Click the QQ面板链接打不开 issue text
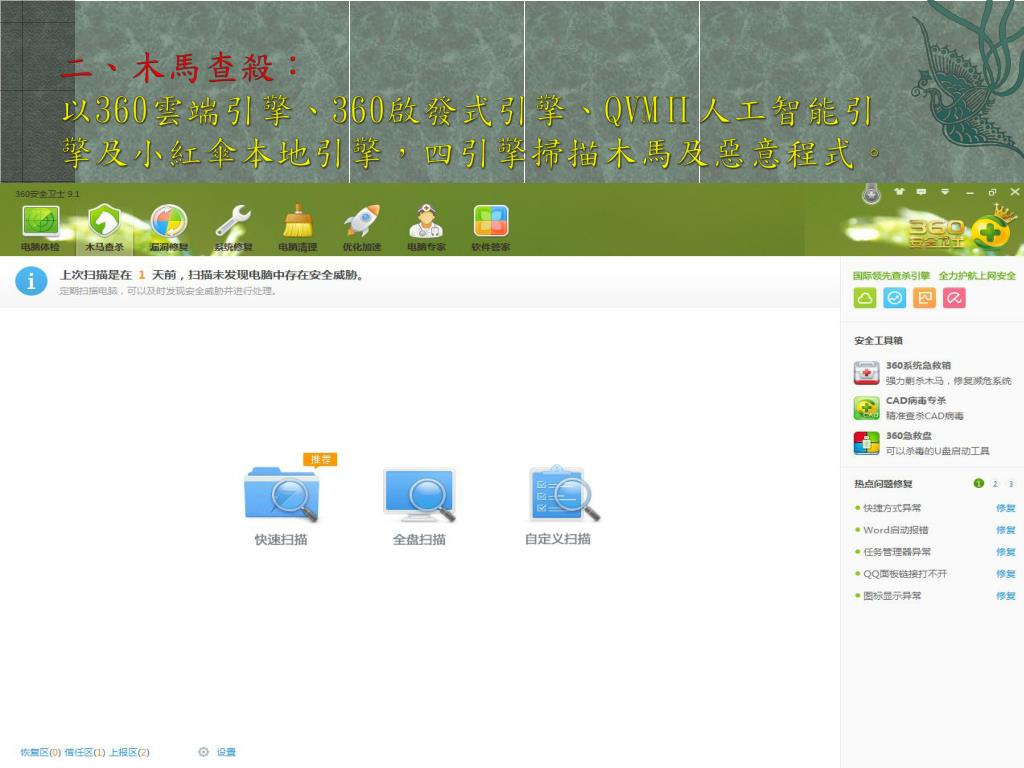1024x768 pixels. tap(905, 574)
